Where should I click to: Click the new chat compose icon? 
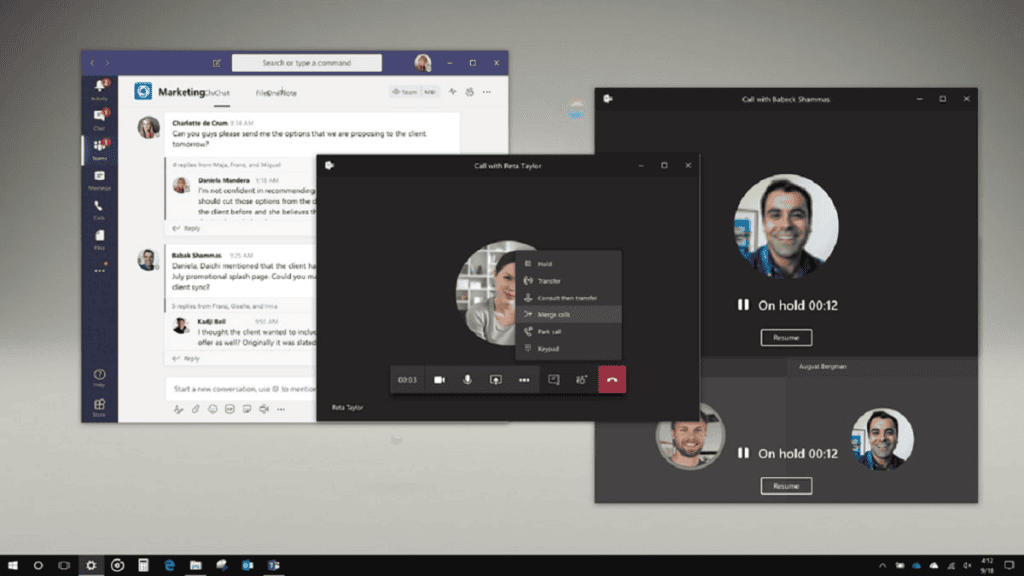tap(217, 63)
